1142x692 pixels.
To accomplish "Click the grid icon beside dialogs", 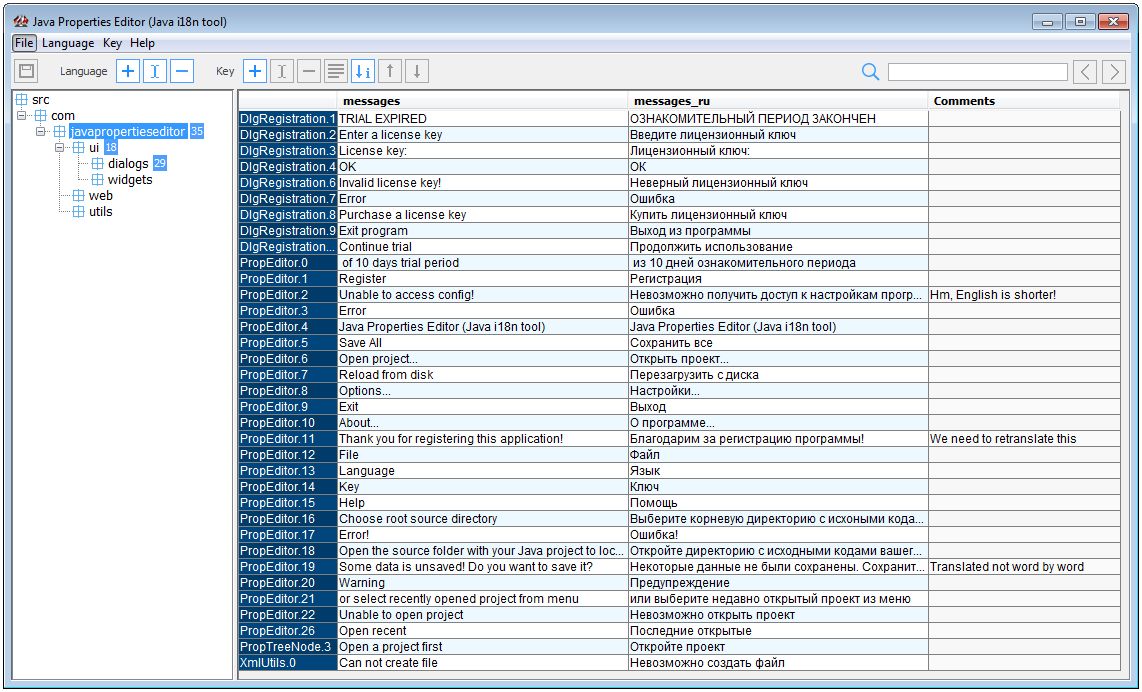I will click(97, 164).
